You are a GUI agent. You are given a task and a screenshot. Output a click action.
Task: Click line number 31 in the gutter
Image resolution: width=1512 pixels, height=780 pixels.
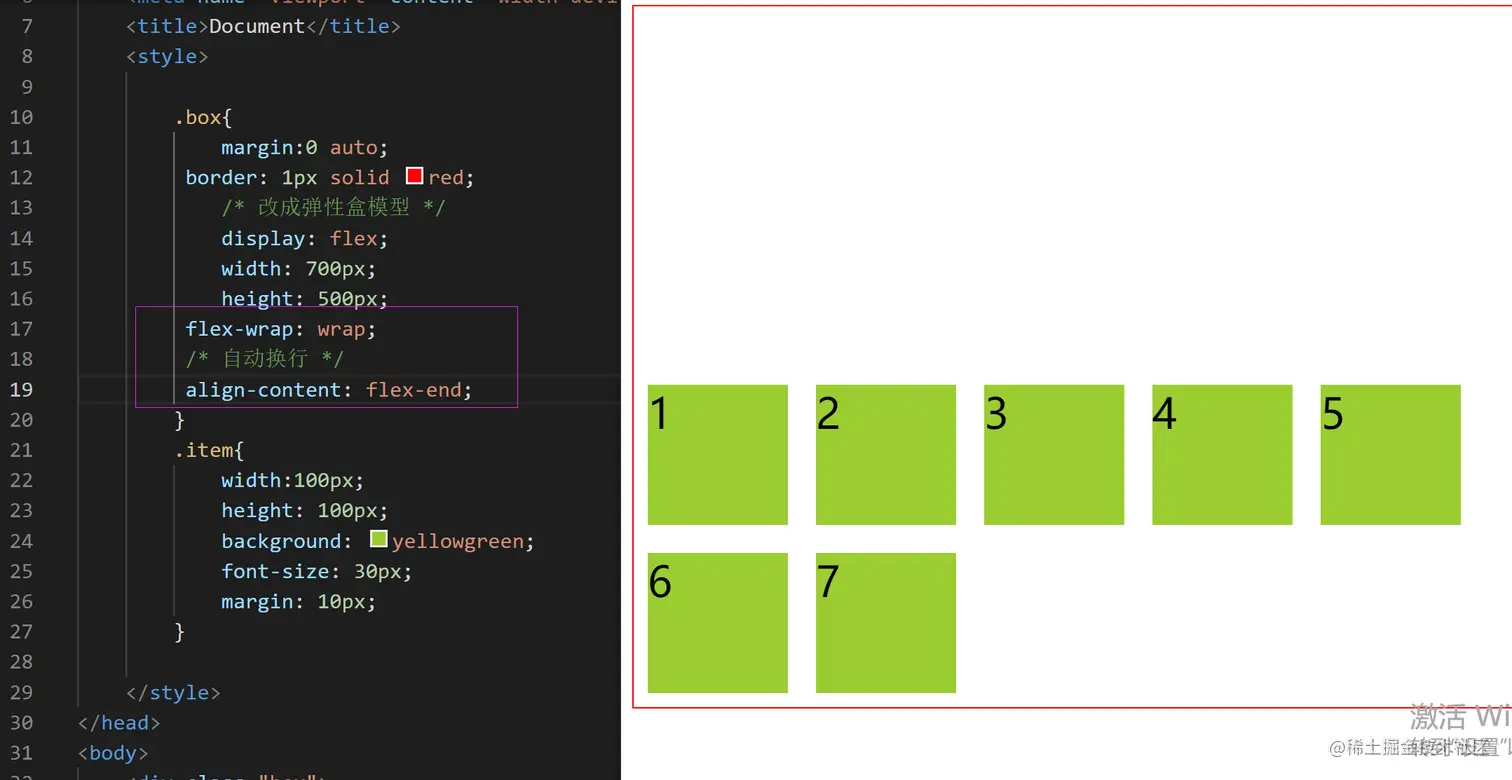[x=21, y=753]
